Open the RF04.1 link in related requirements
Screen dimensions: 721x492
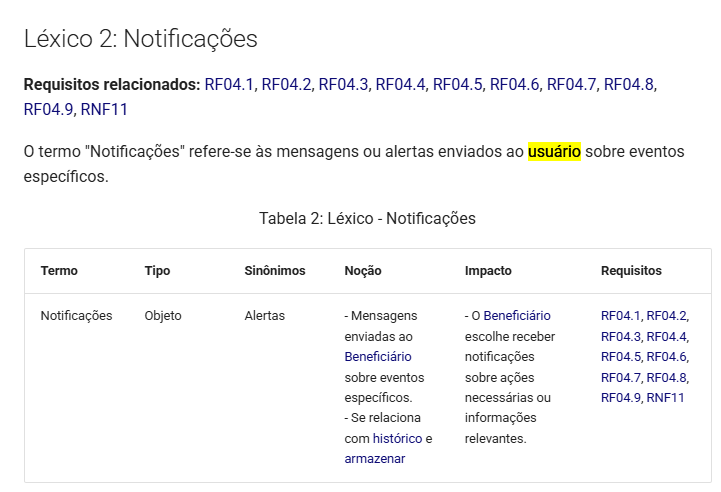pyautogui.click(x=229, y=85)
